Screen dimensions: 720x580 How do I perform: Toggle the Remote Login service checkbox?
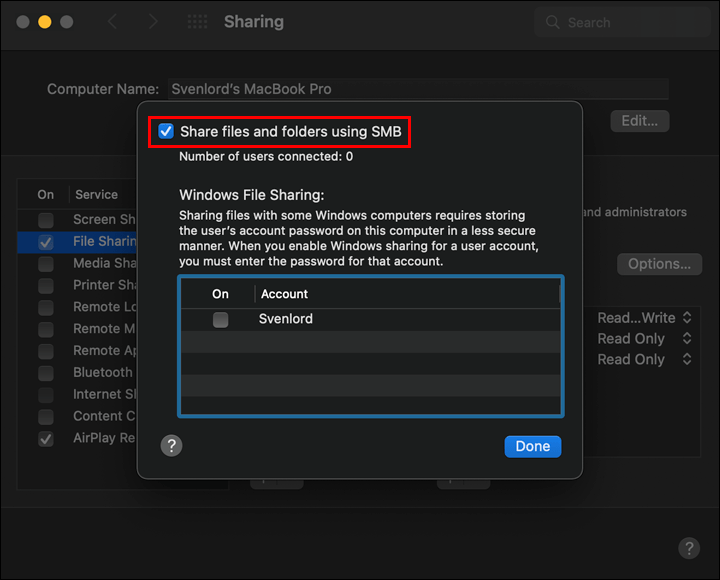coord(46,307)
